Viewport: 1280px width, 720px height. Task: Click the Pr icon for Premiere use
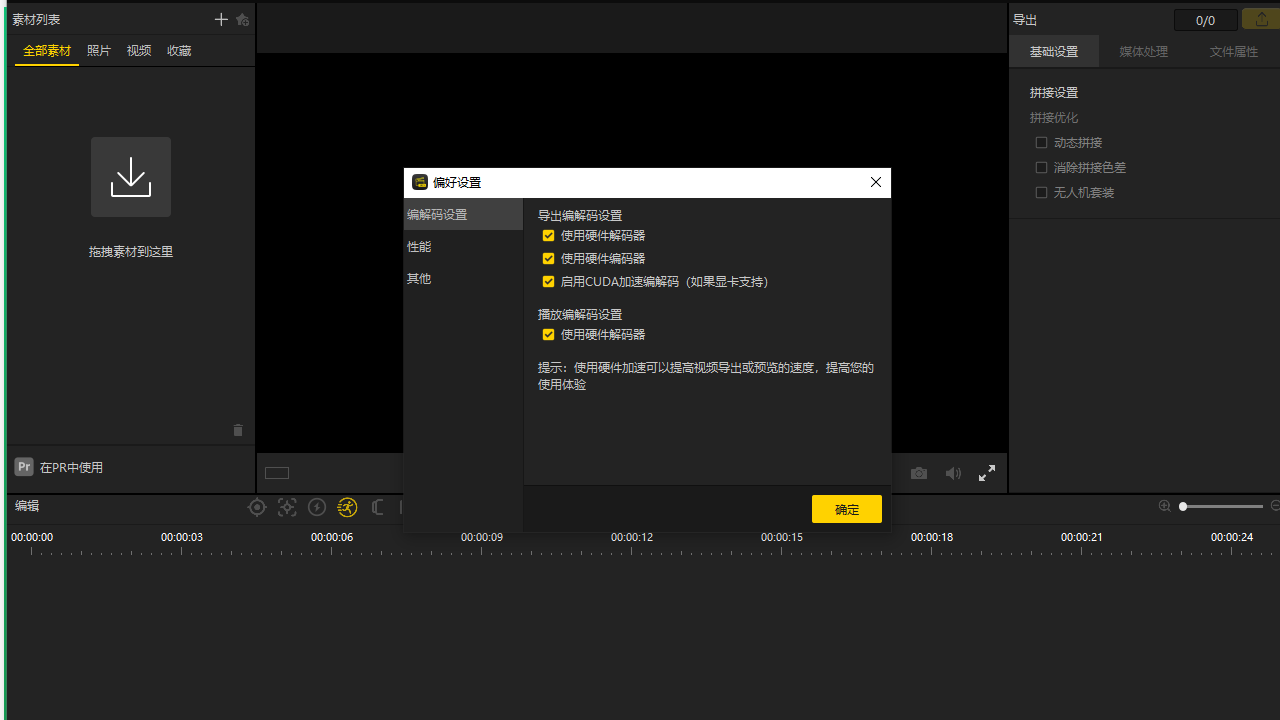coord(24,467)
